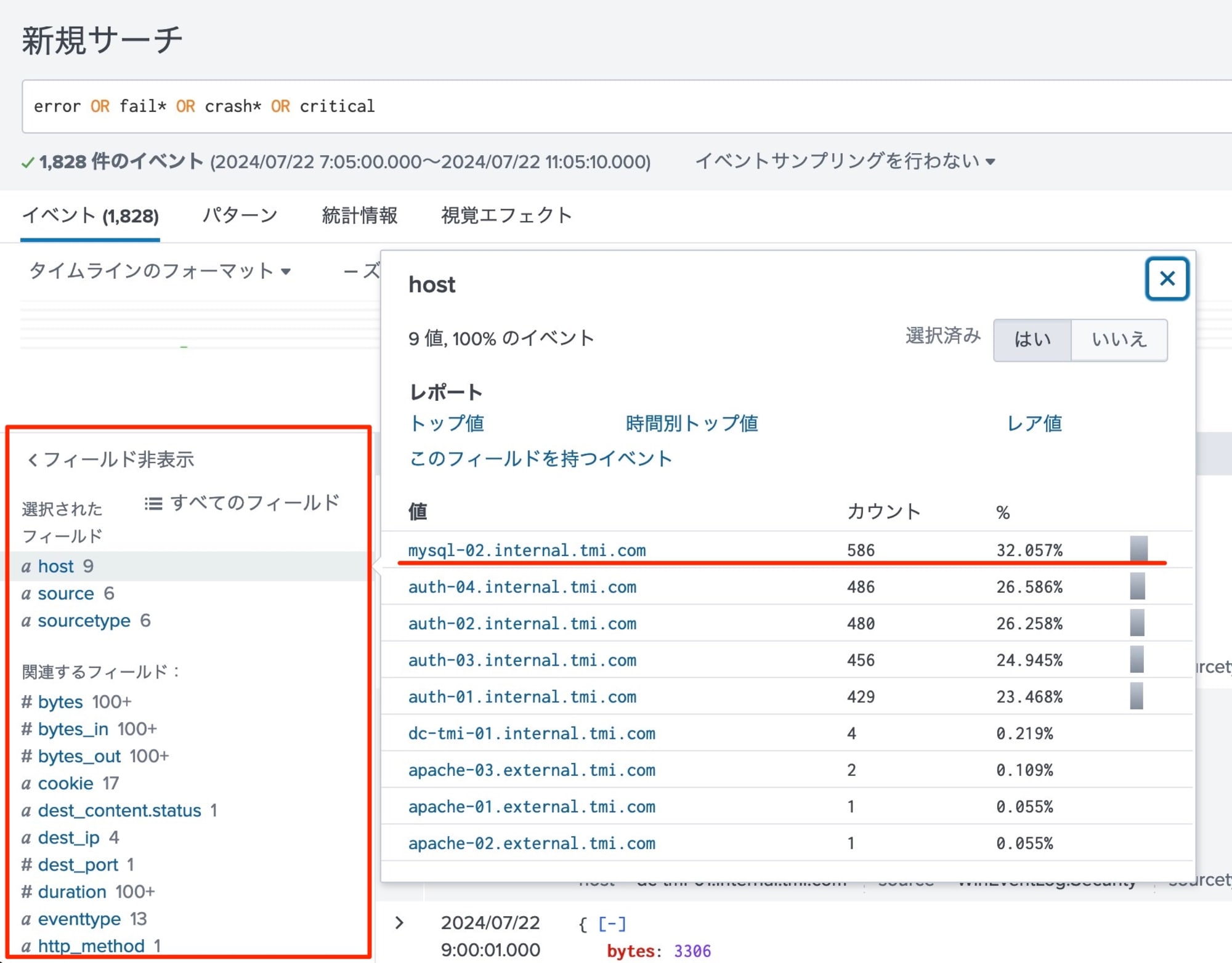Switch to the 視覚エフェクト tab

coord(506,216)
